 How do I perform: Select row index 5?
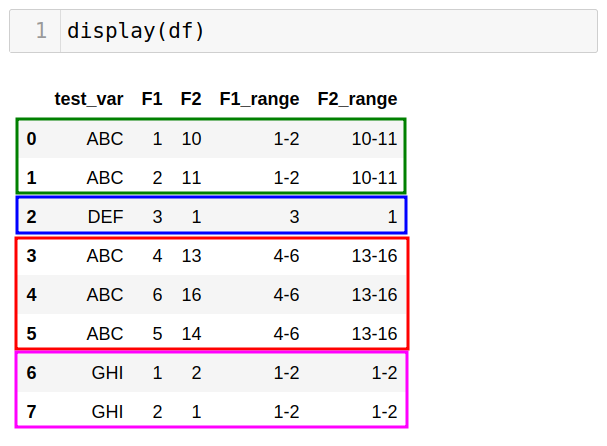tap(31, 334)
